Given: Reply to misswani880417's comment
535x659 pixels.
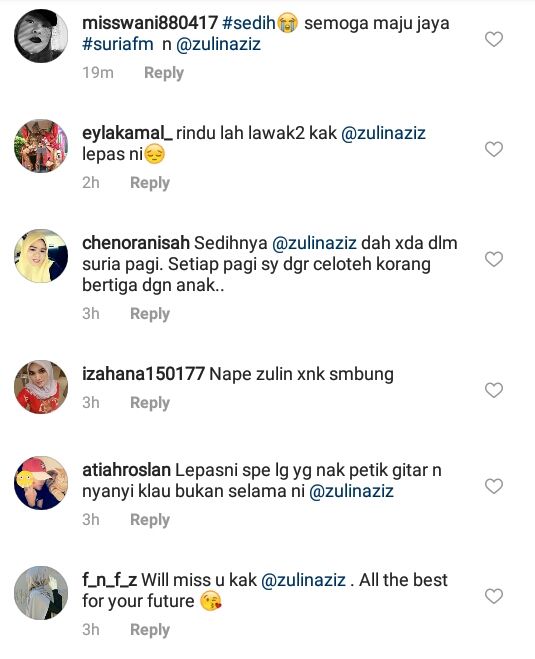Looking at the screenshot, I should click(164, 73).
